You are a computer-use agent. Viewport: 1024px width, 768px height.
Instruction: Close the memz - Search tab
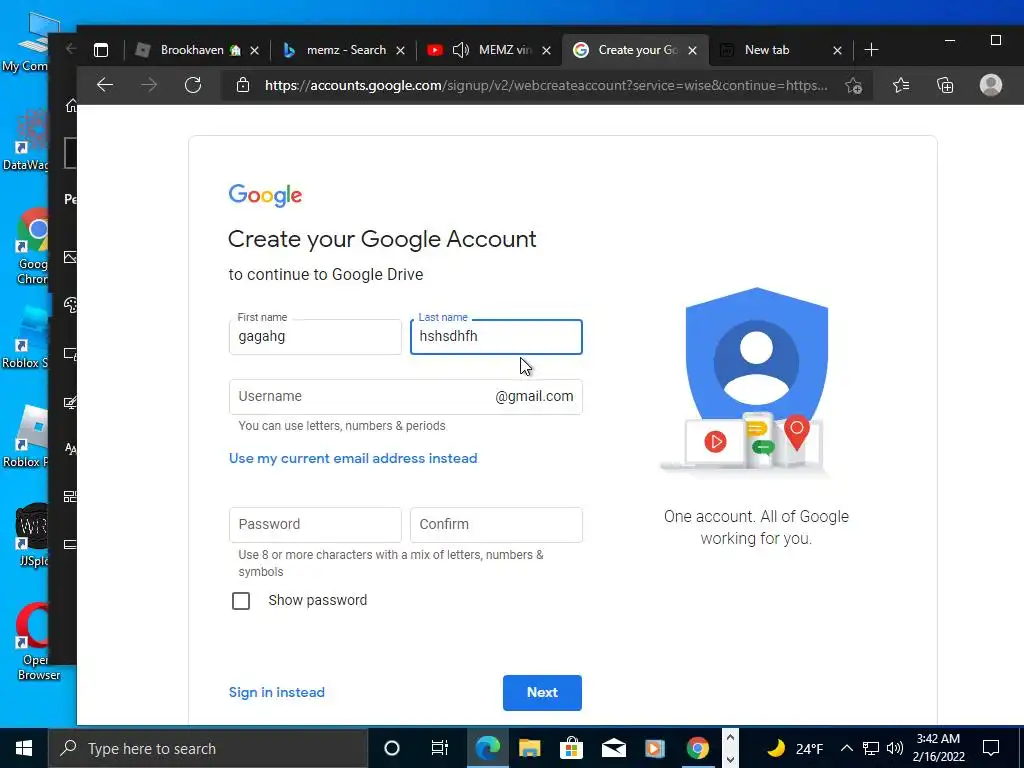coord(400,50)
